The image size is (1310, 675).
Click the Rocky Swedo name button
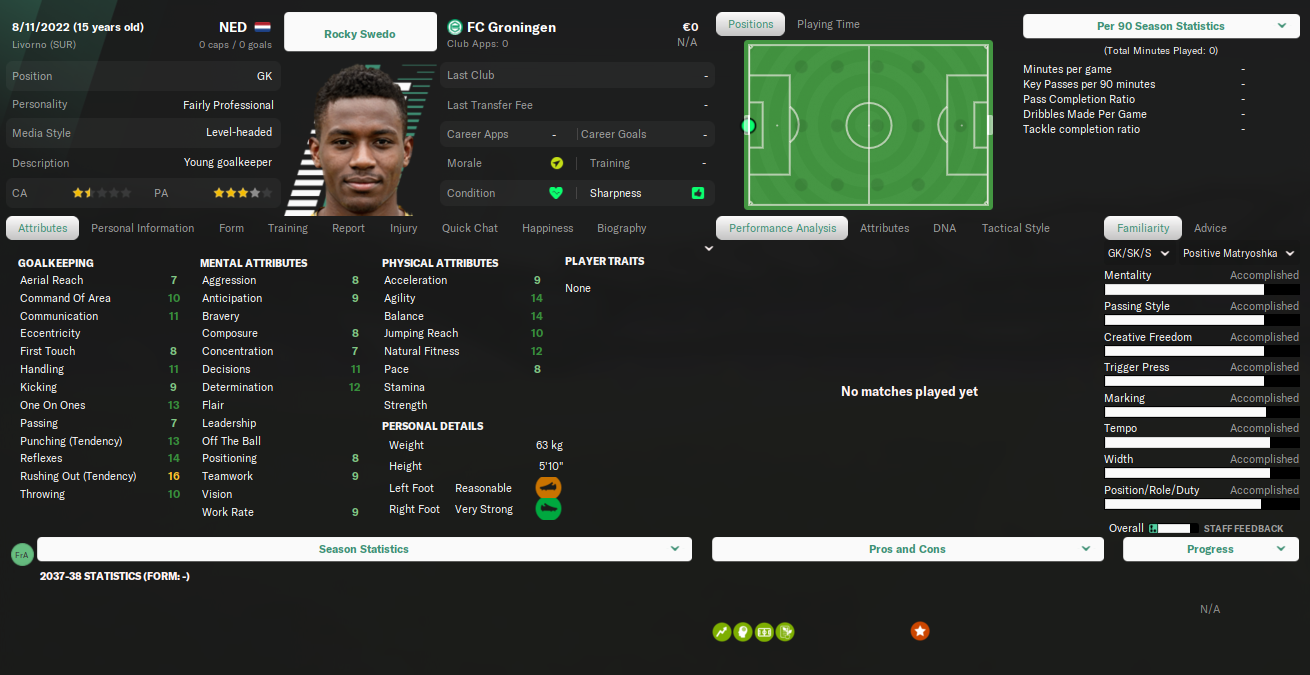pyautogui.click(x=360, y=33)
